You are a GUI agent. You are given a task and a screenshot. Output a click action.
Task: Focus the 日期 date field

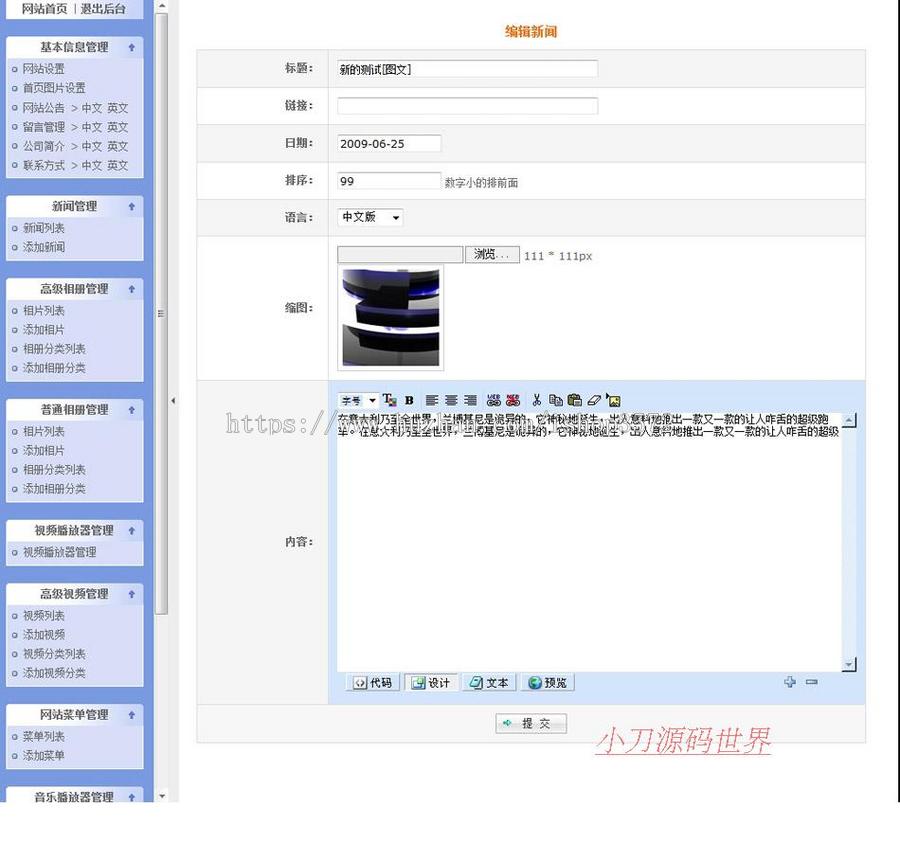389,143
